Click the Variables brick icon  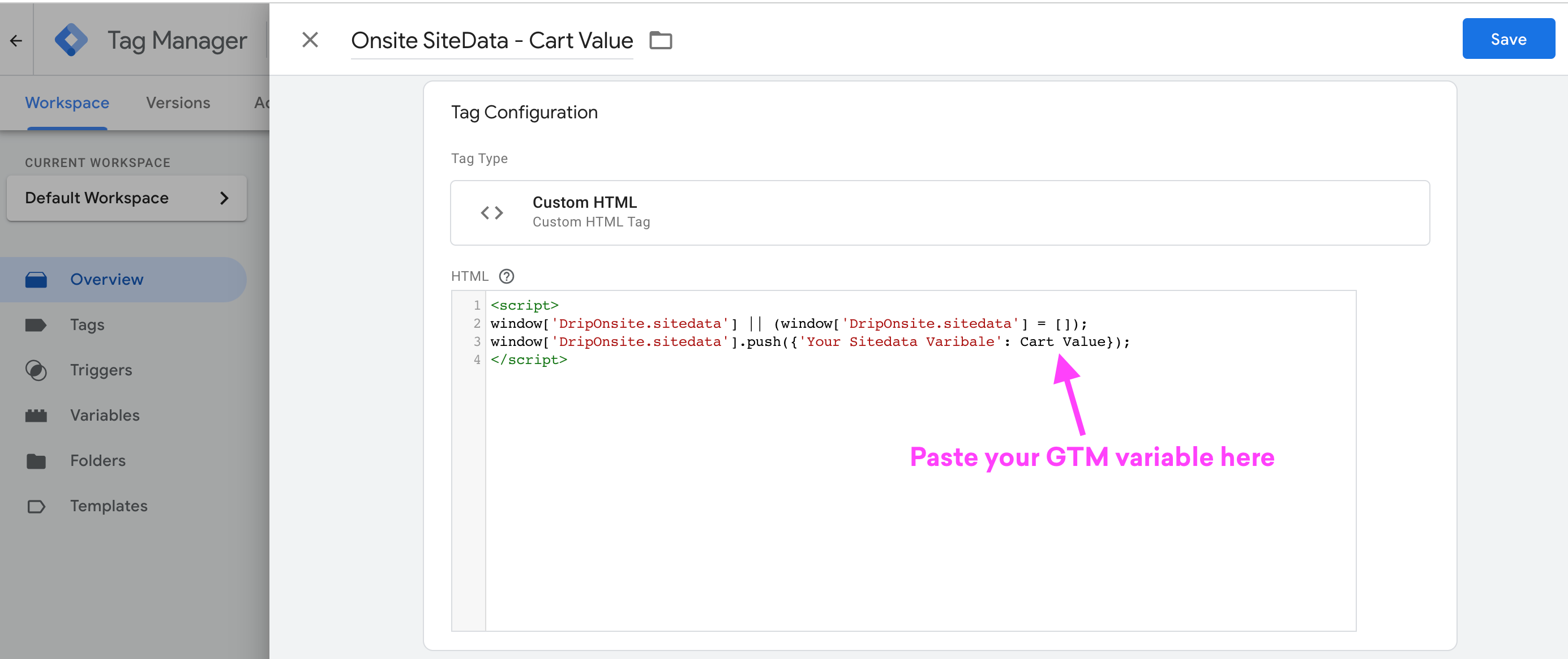(36, 416)
